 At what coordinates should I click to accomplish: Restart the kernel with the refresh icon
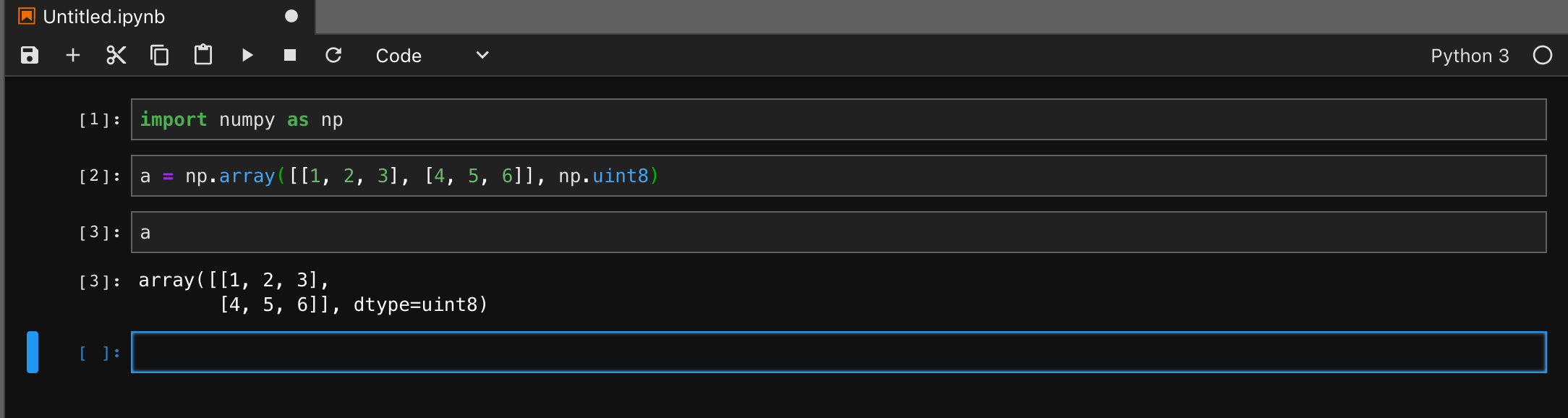click(333, 56)
